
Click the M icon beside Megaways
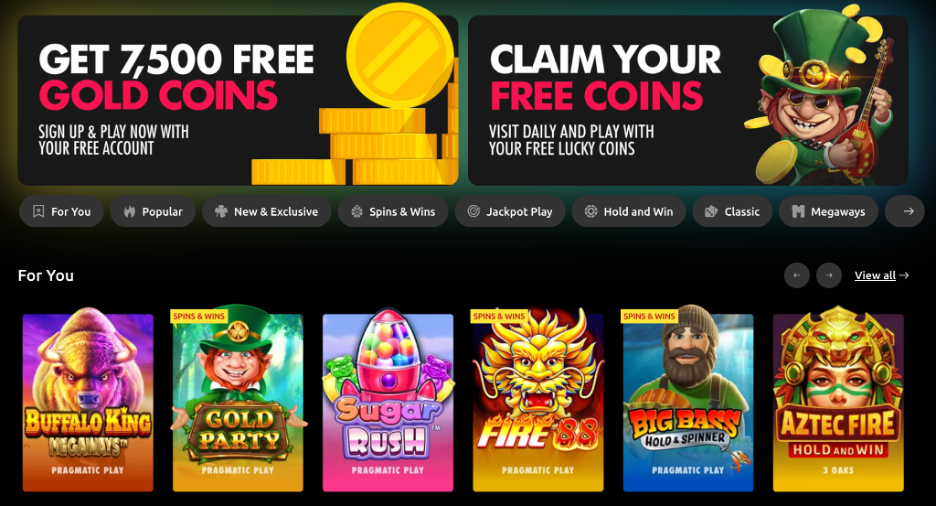click(798, 211)
